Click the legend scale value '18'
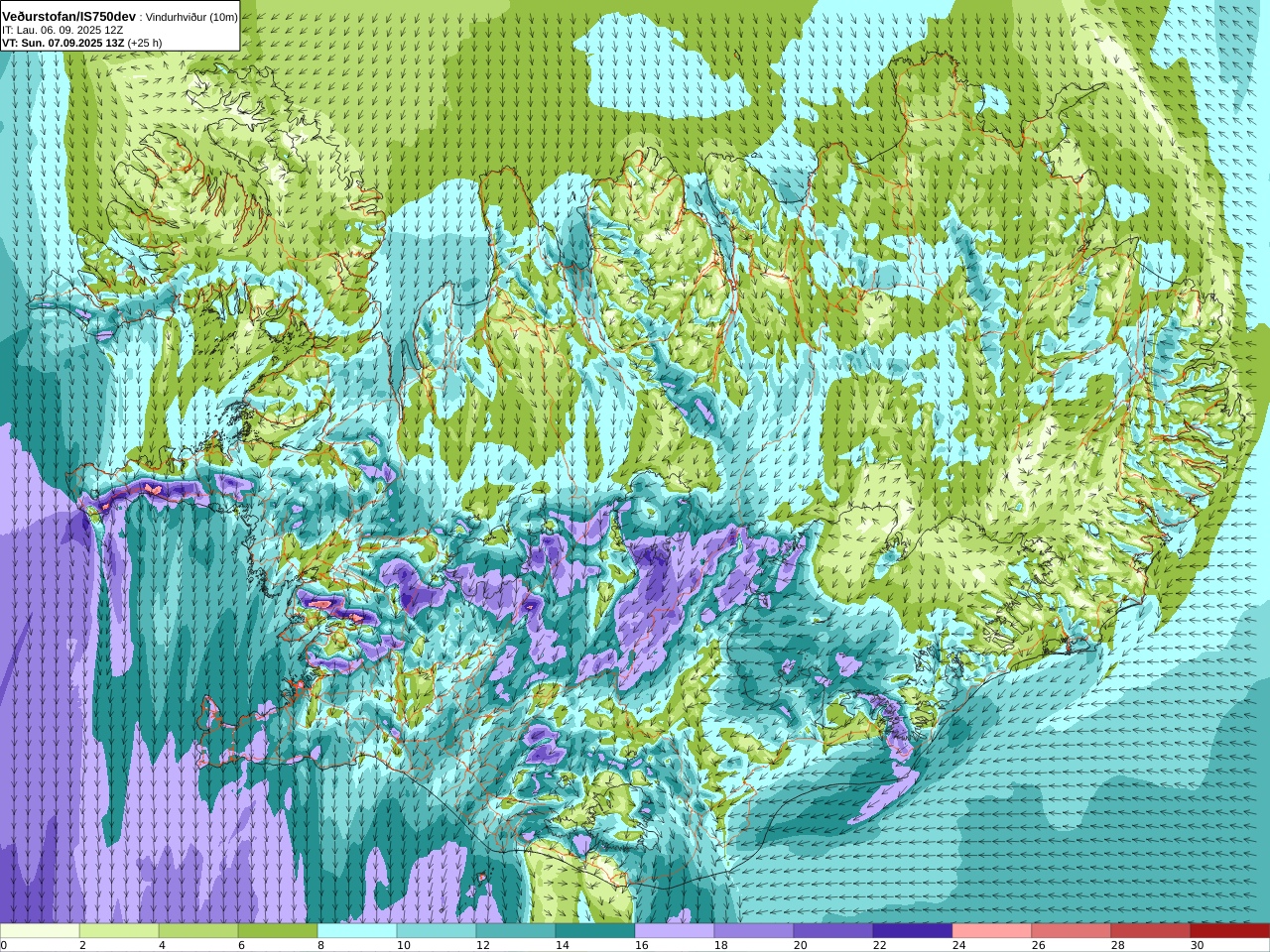This screenshot has width=1270, height=952. 720,945
